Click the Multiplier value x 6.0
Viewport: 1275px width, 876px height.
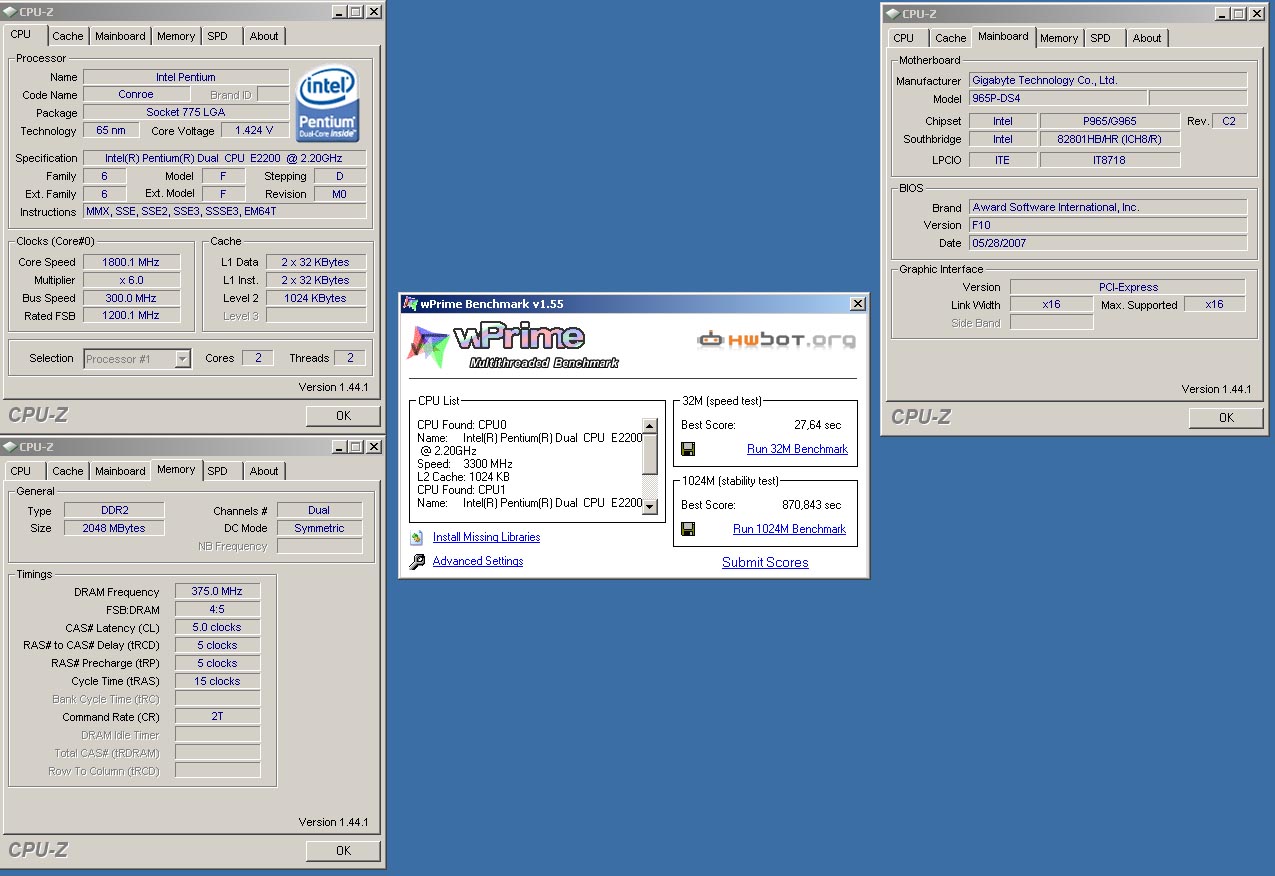point(131,280)
